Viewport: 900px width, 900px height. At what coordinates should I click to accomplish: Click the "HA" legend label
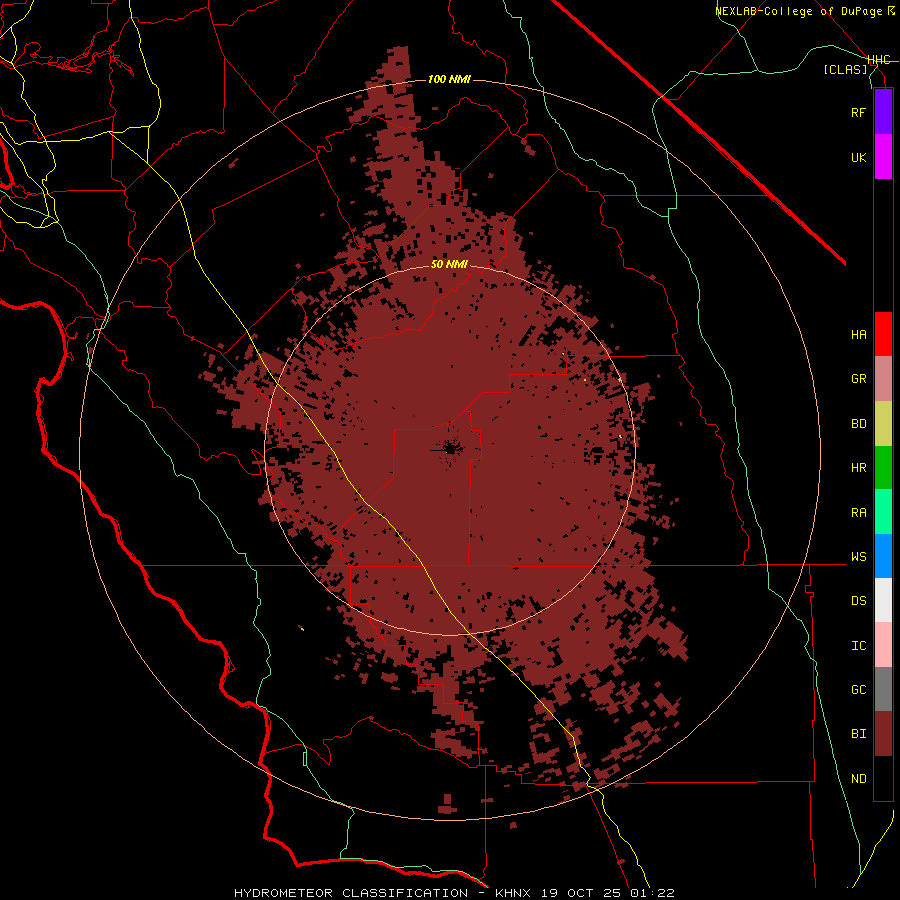click(858, 335)
